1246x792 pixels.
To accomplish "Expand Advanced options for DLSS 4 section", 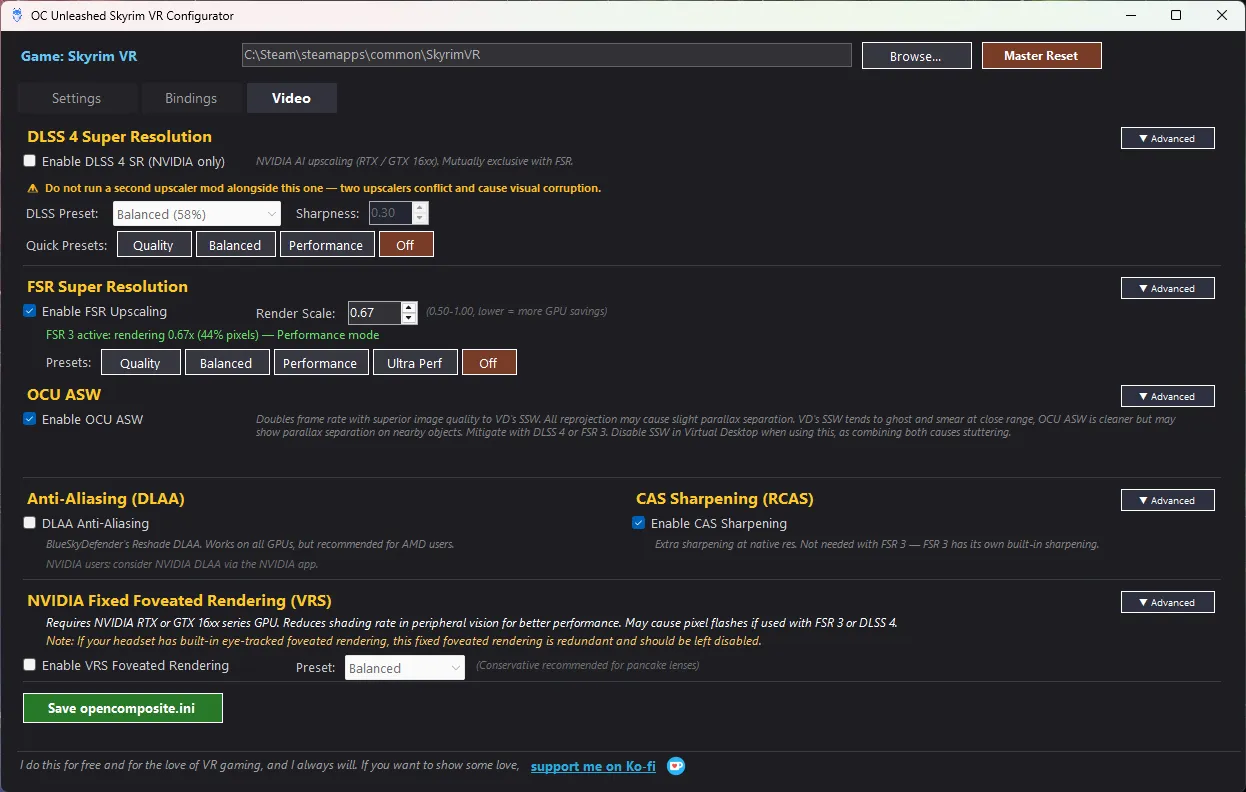I will coord(1167,138).
